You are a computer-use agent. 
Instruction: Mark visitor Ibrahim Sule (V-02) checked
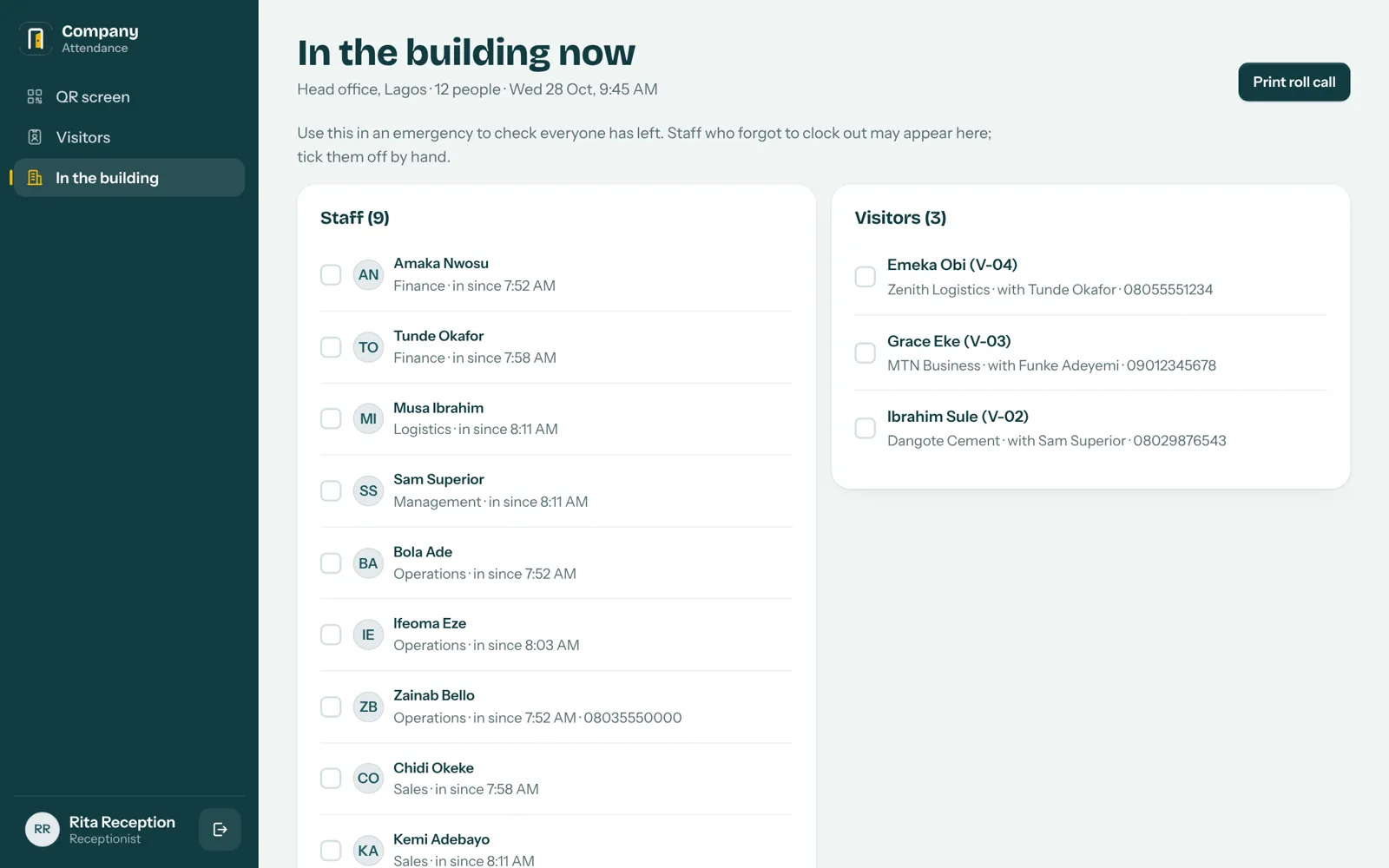(x=865, y=429)
